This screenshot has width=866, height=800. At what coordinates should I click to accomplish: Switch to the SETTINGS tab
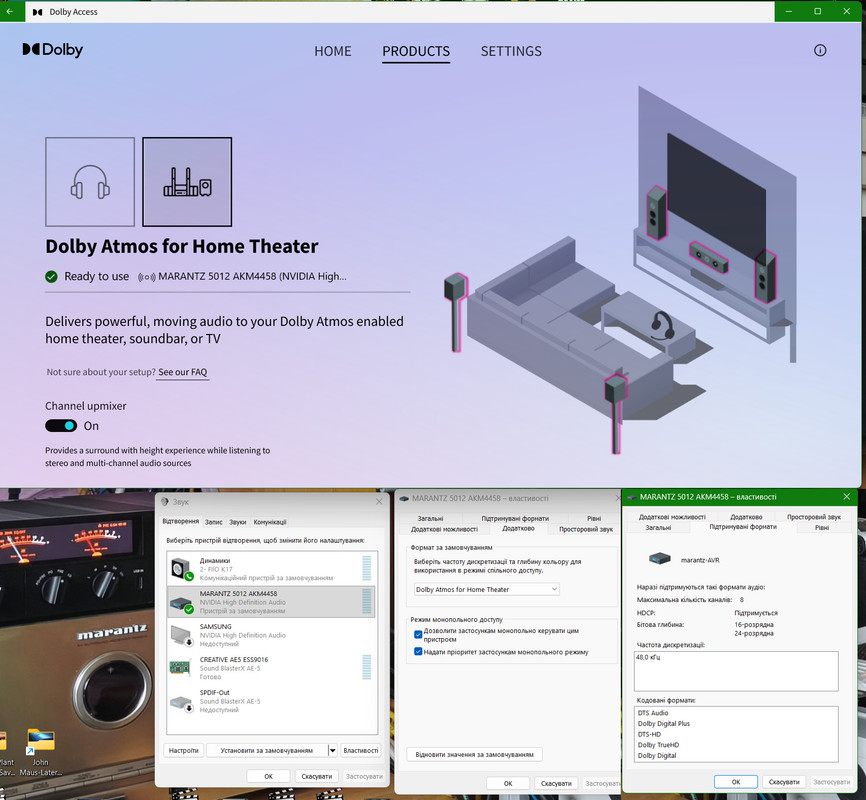click(511, 51)
